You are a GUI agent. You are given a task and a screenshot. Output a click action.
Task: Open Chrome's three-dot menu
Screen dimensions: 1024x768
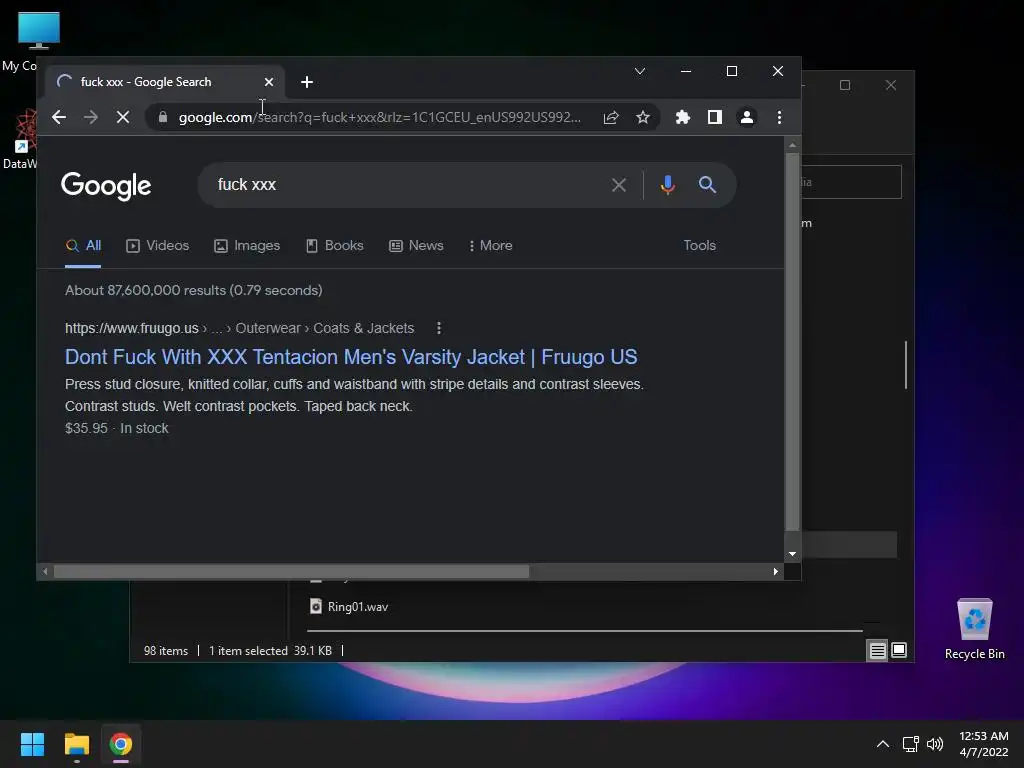(x=779, y=118)
